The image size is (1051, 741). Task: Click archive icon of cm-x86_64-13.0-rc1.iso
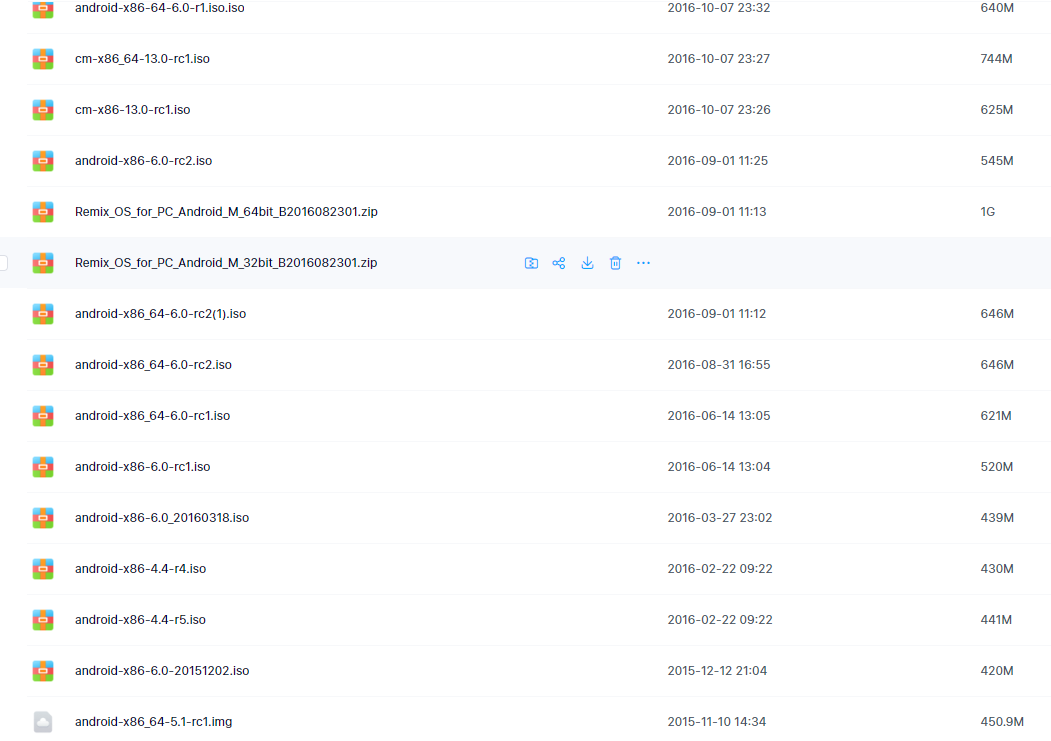(43, 59)
